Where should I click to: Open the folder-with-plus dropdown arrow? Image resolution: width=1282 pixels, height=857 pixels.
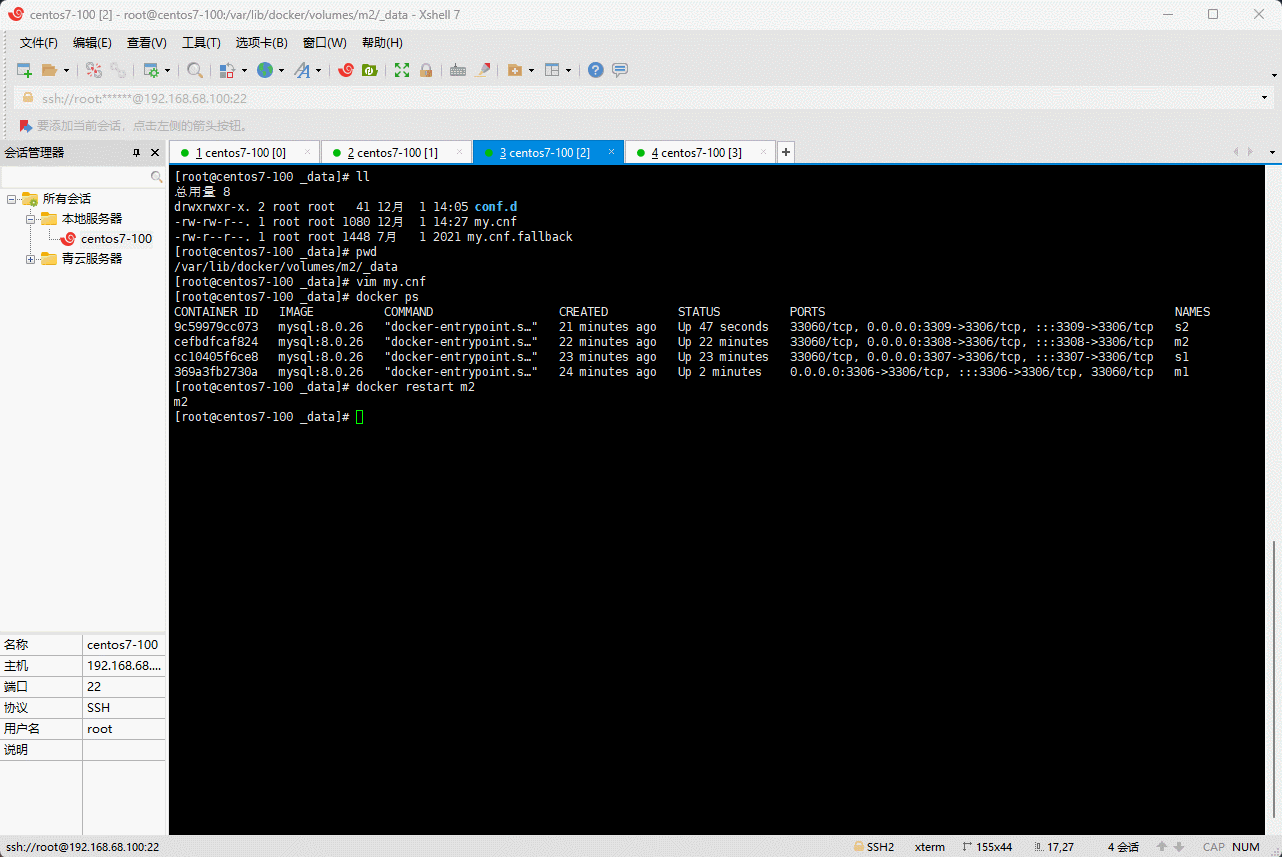pyautogui.click(x=532, y=70)
